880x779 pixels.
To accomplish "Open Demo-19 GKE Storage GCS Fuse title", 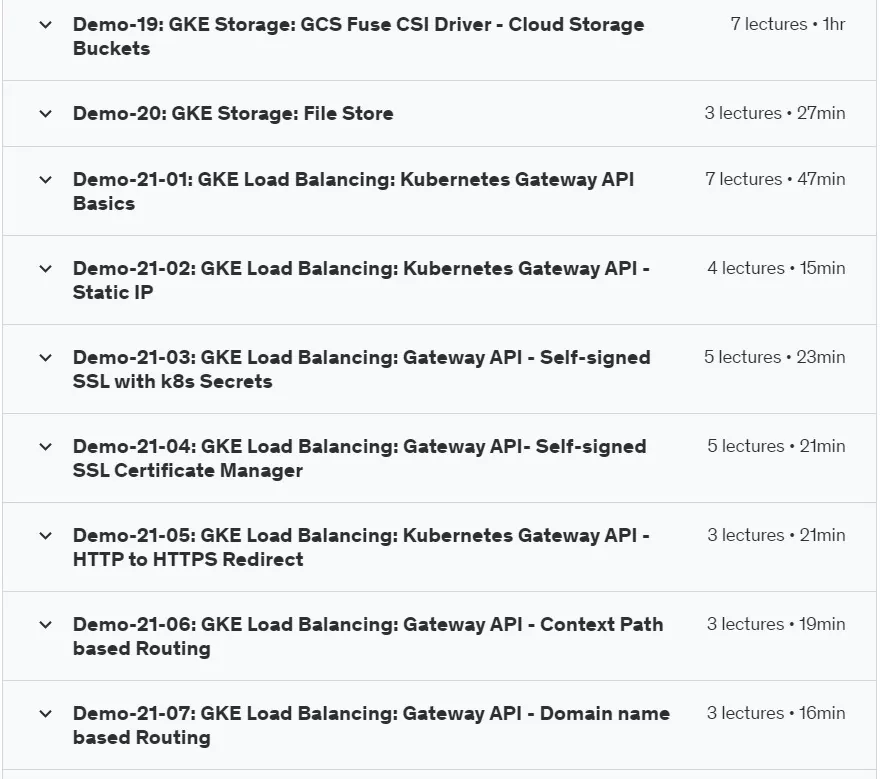I will (359, 36).
